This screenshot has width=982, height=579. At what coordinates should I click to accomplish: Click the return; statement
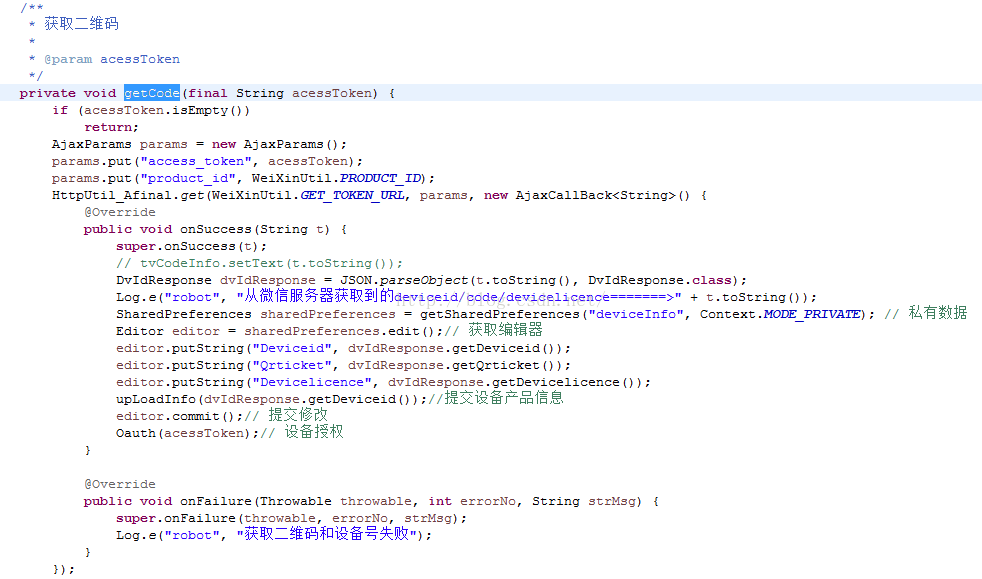[111, 127]
